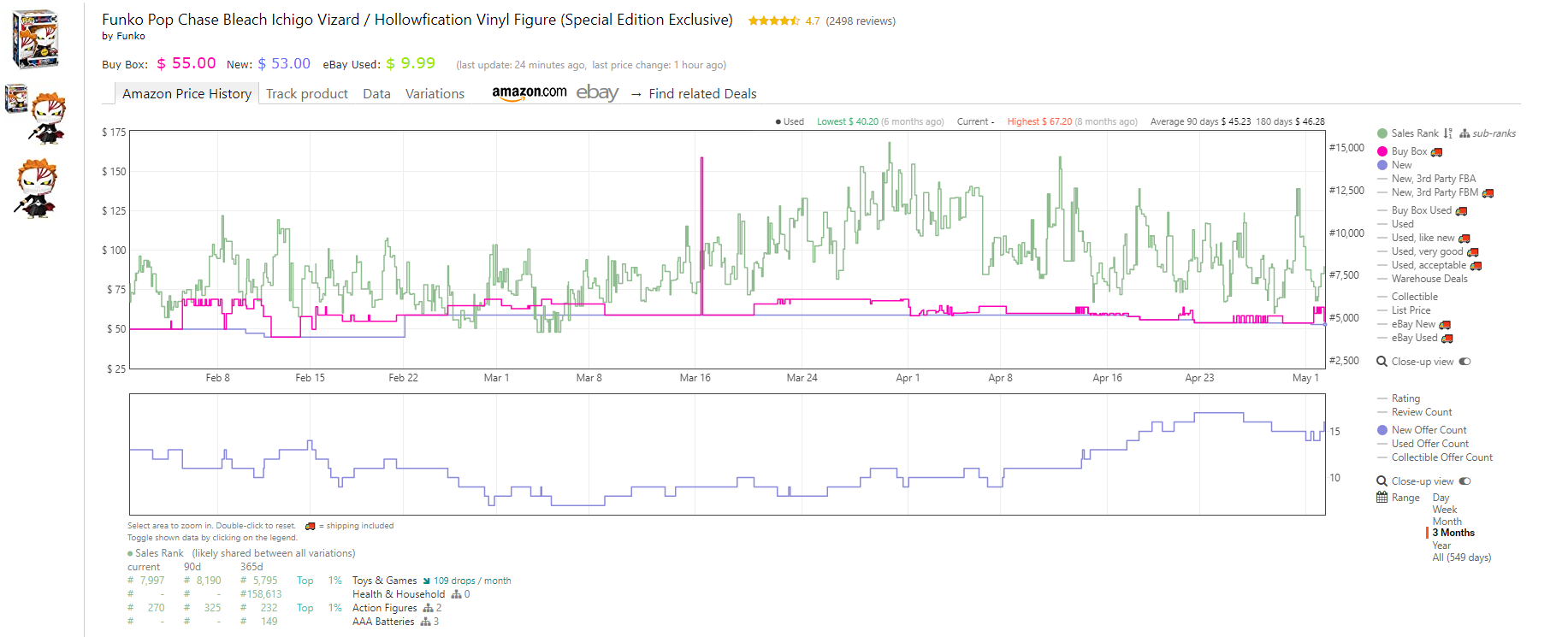
Task: Set range to Month
Action: pyautogui.click(x=1447, y=522)
